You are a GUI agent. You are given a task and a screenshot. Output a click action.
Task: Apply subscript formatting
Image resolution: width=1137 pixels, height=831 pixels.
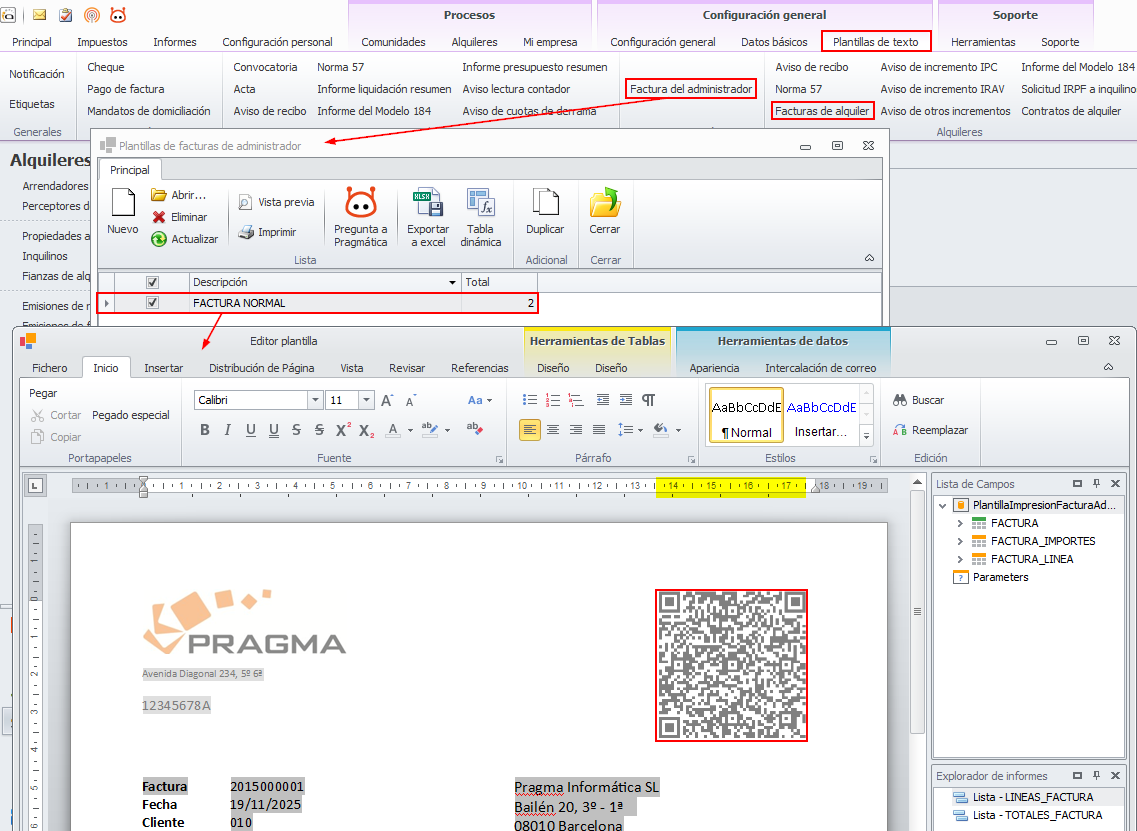(x=366, y=430)
